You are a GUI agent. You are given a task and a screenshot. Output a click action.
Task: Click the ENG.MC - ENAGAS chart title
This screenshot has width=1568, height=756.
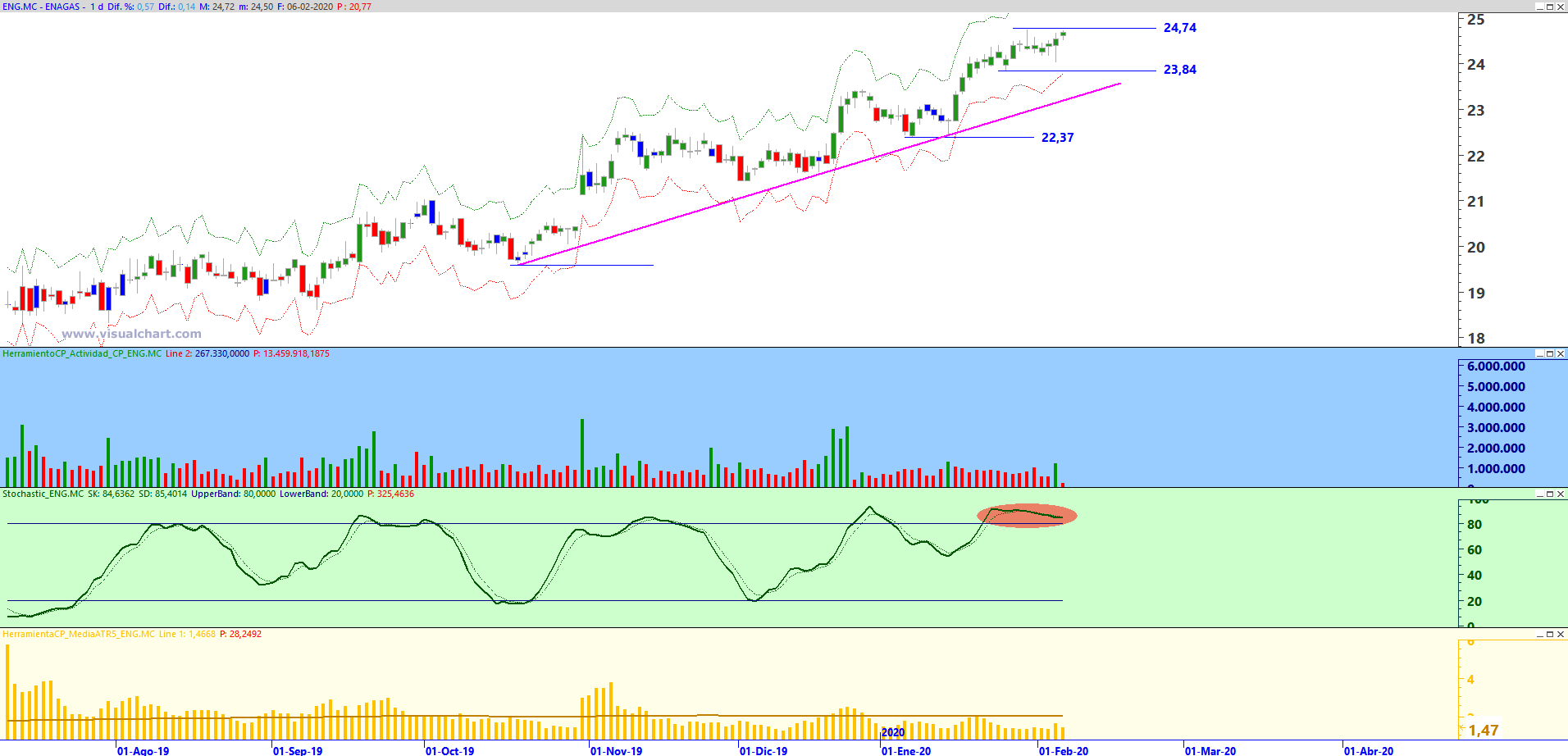[x=41, y=7]
